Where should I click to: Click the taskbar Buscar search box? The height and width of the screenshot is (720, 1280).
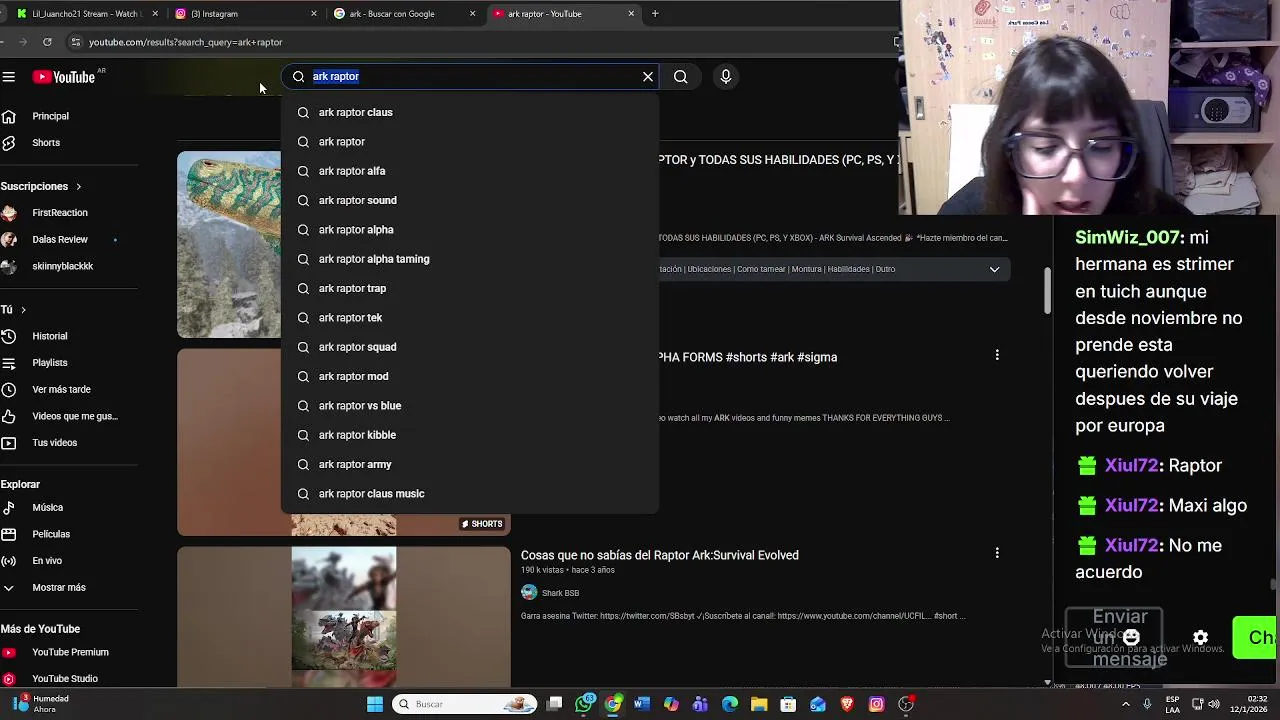464,704
